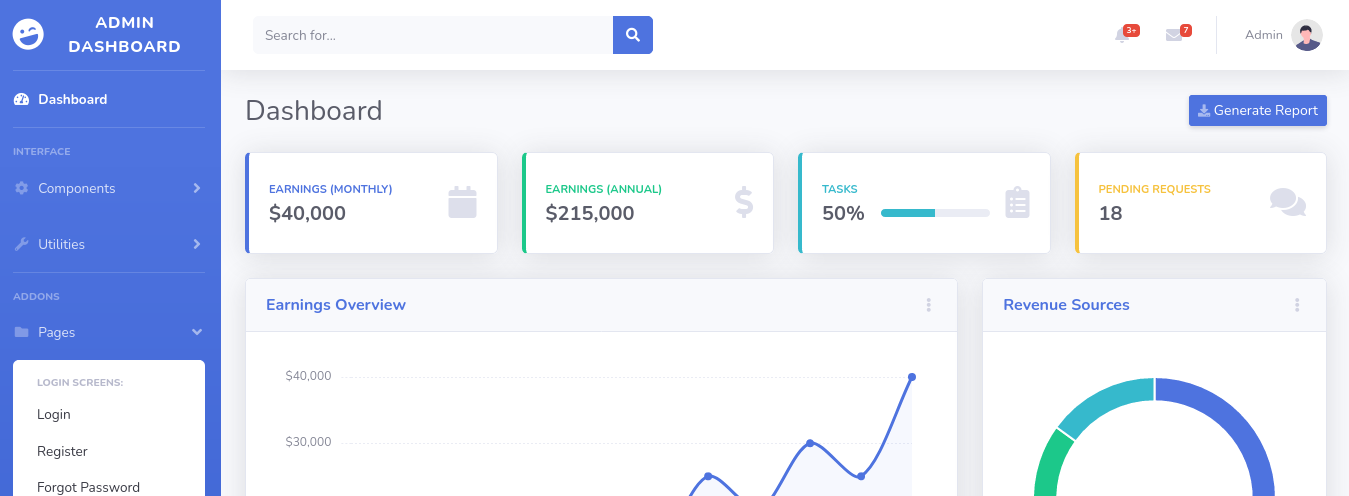This screenshot has height=496, width=1349.
Task: Click the Tasks progress bar
Action: (934, 213)
